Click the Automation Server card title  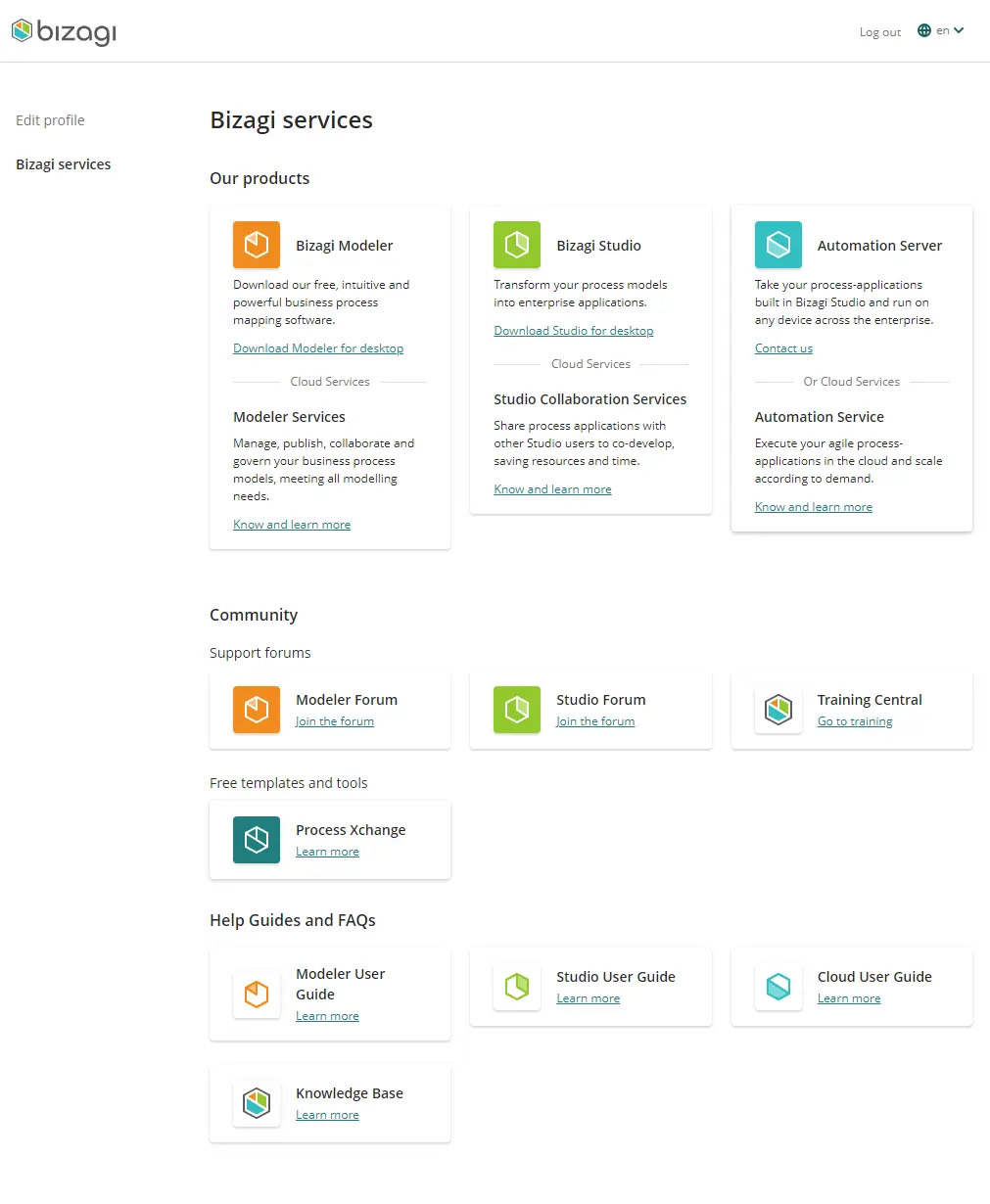pyautogui.click(x=879, y=246)
